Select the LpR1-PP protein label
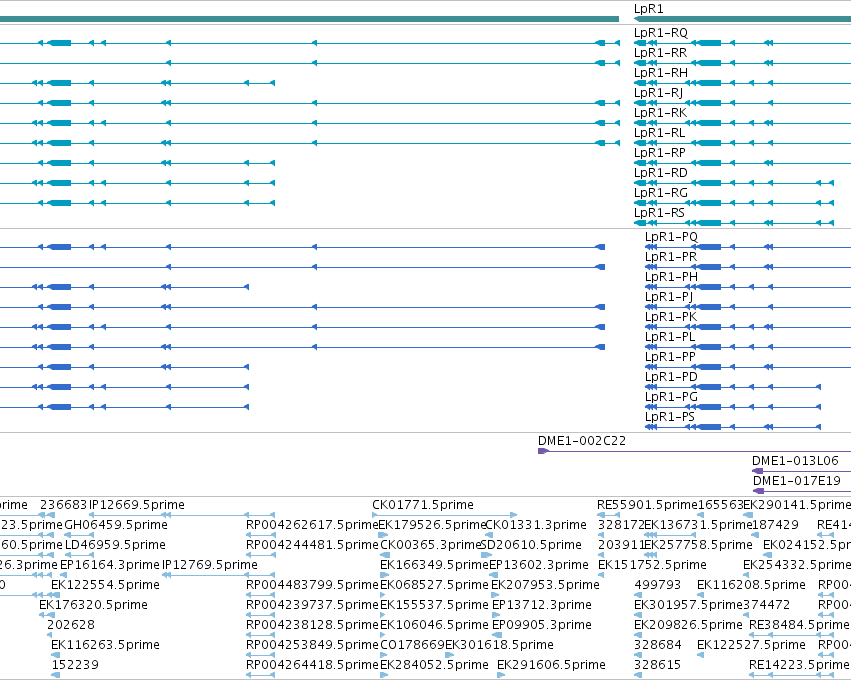 670,358
